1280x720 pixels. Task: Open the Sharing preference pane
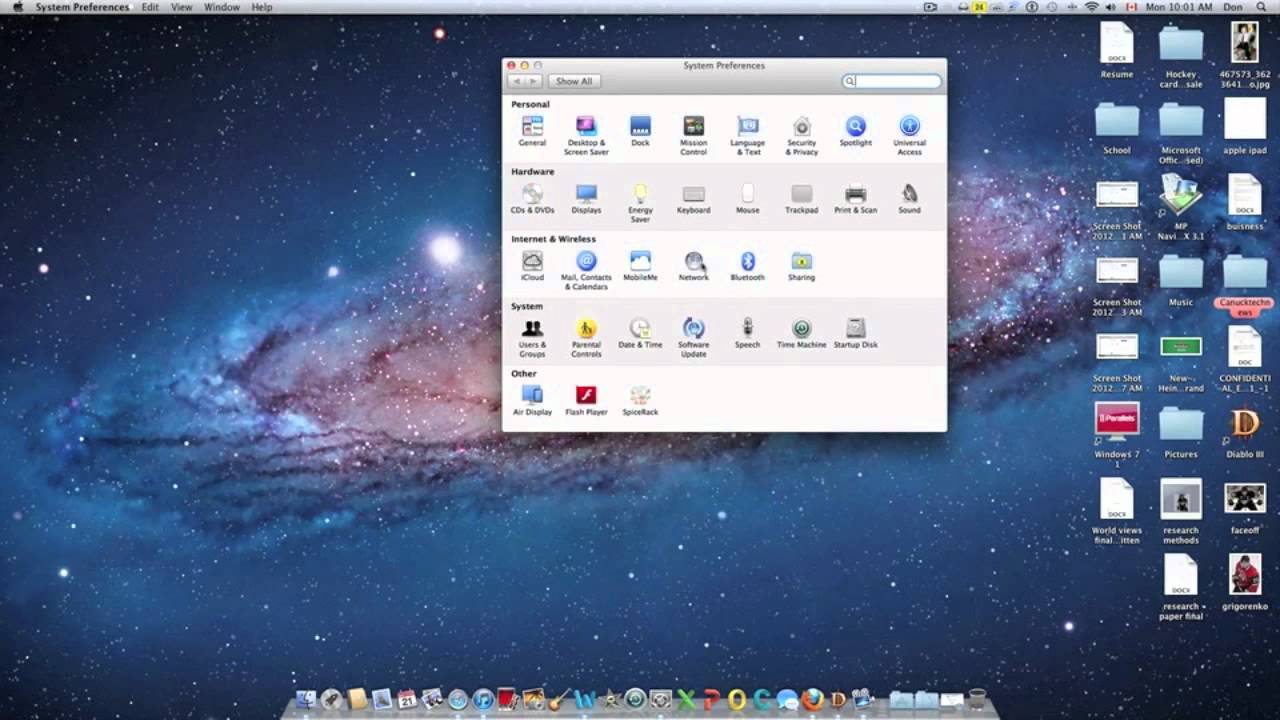coord(801,266)
